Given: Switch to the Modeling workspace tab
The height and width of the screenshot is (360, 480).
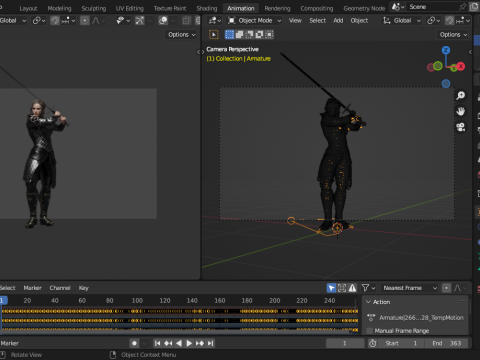Looking at the screenshot, I should [59, 8].
